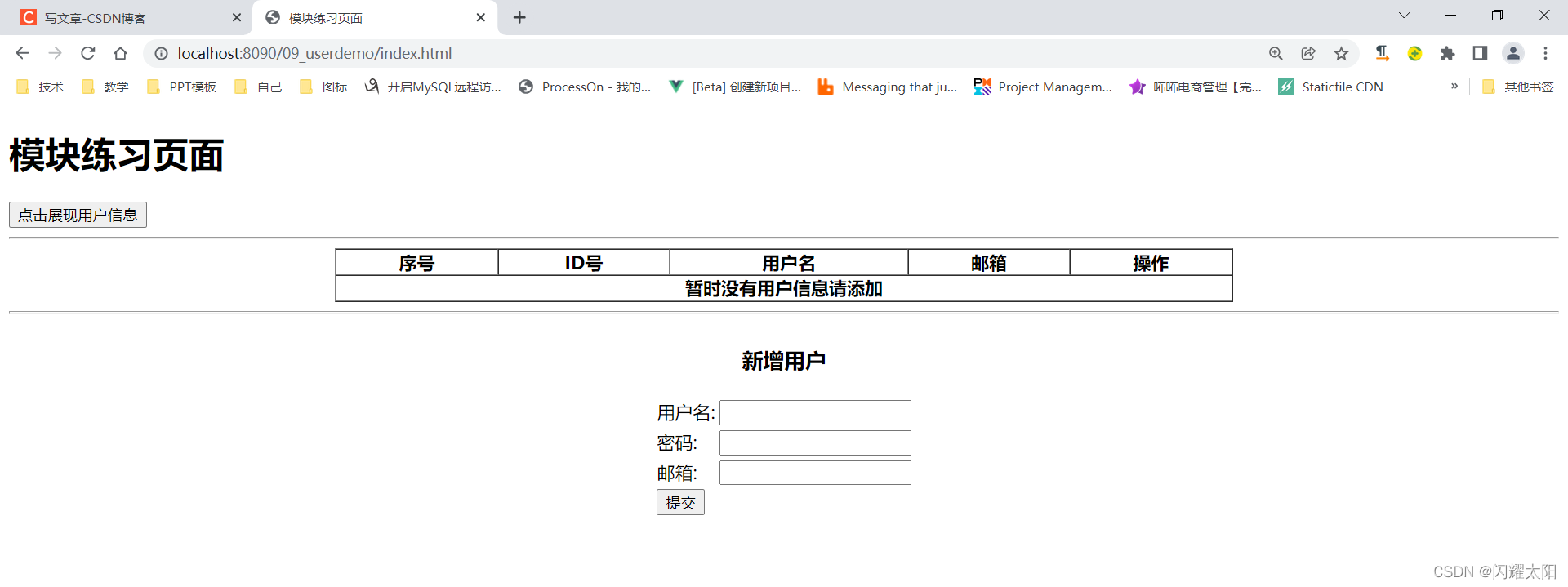This screenshot has width=1568, height=587.
Task: Open the Project Managem... bookmark
Action: pos(1043,87)
